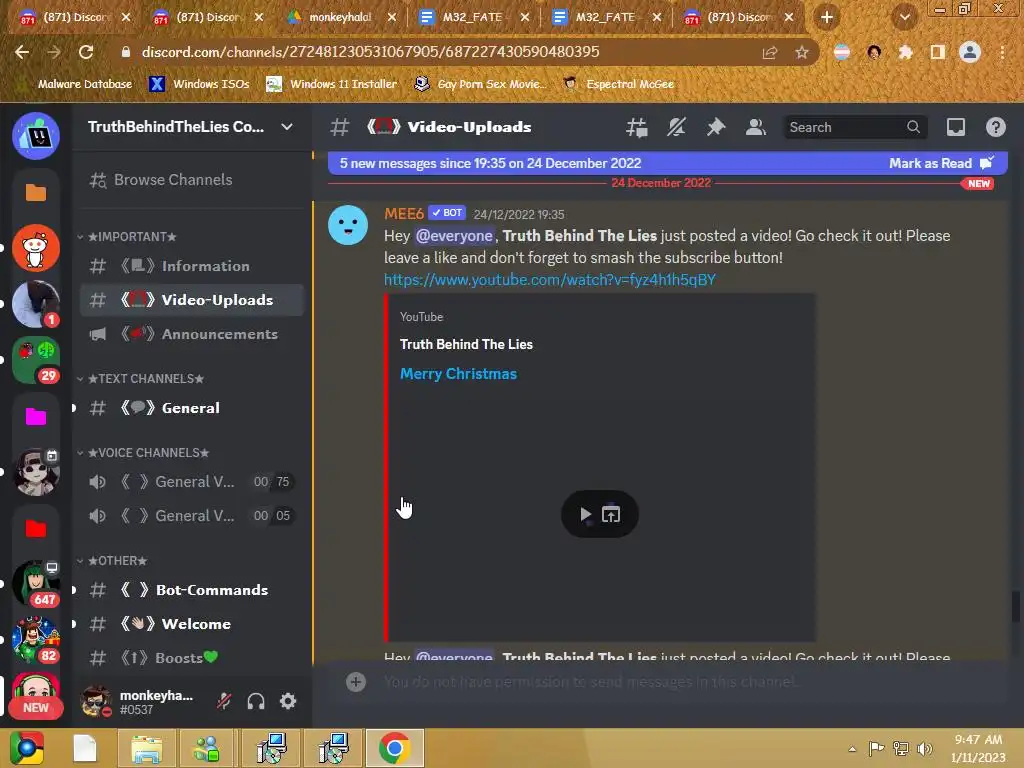Open Windows ISOs bookmark
1024x768 pixels.
coord(200,84)
